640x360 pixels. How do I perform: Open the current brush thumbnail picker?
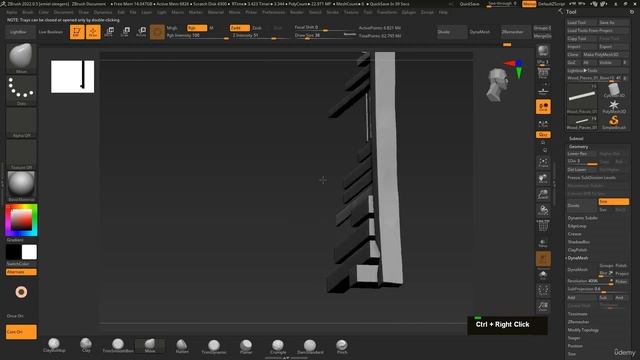[21, 58]
